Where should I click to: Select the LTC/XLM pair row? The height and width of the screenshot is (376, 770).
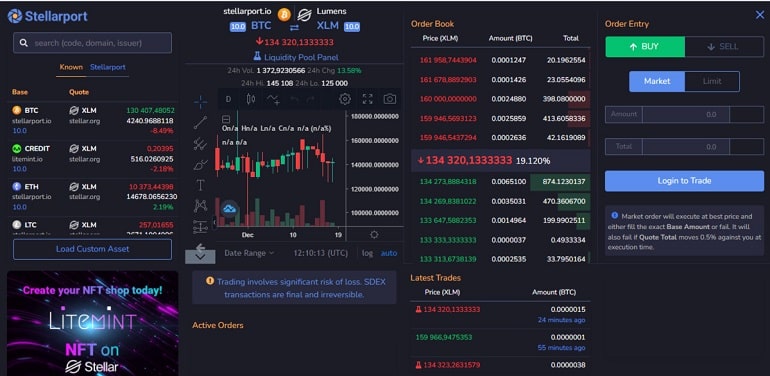point(93,226)
